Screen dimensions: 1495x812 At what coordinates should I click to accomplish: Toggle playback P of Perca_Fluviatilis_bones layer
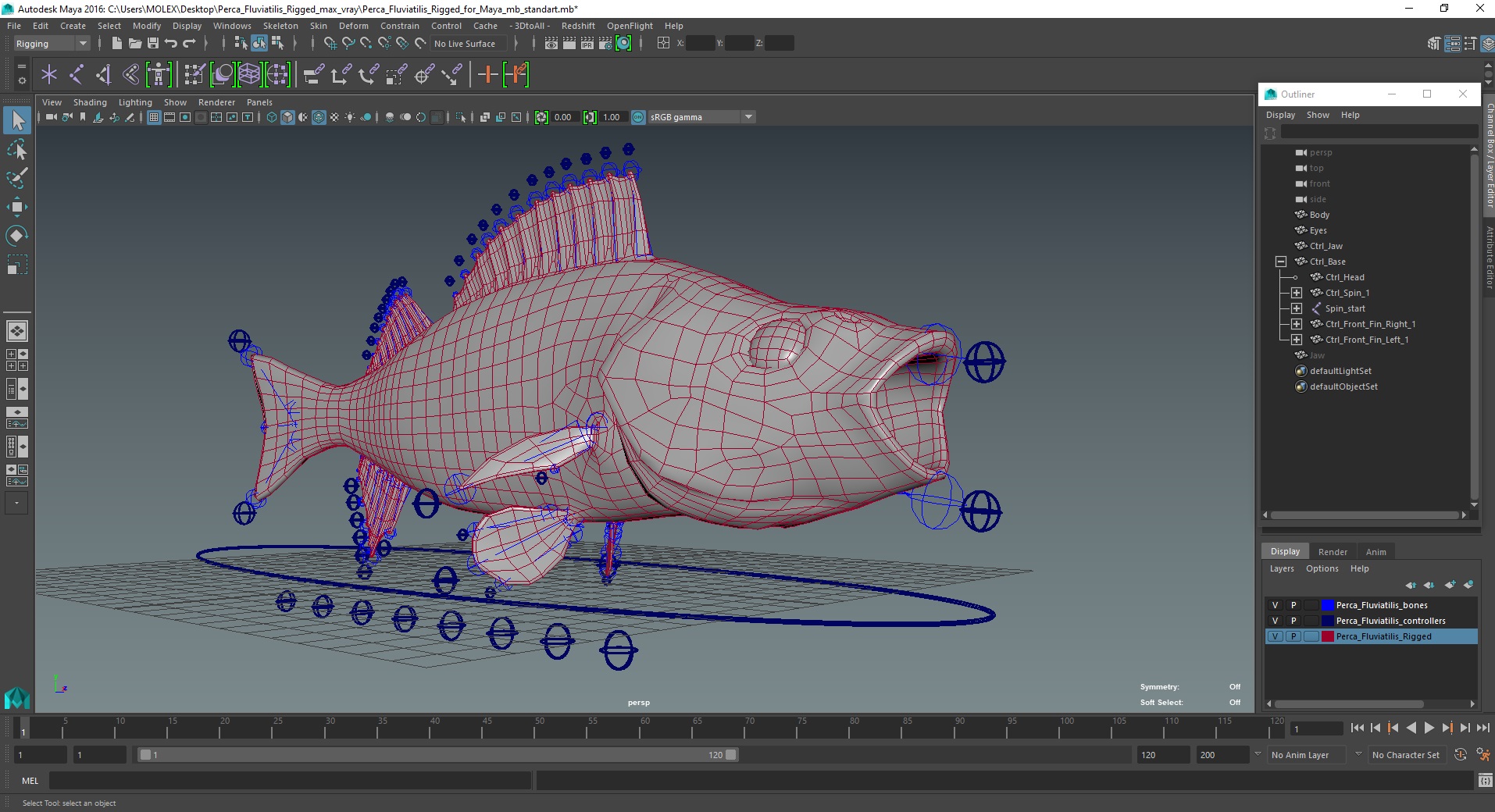(1293, 605)
